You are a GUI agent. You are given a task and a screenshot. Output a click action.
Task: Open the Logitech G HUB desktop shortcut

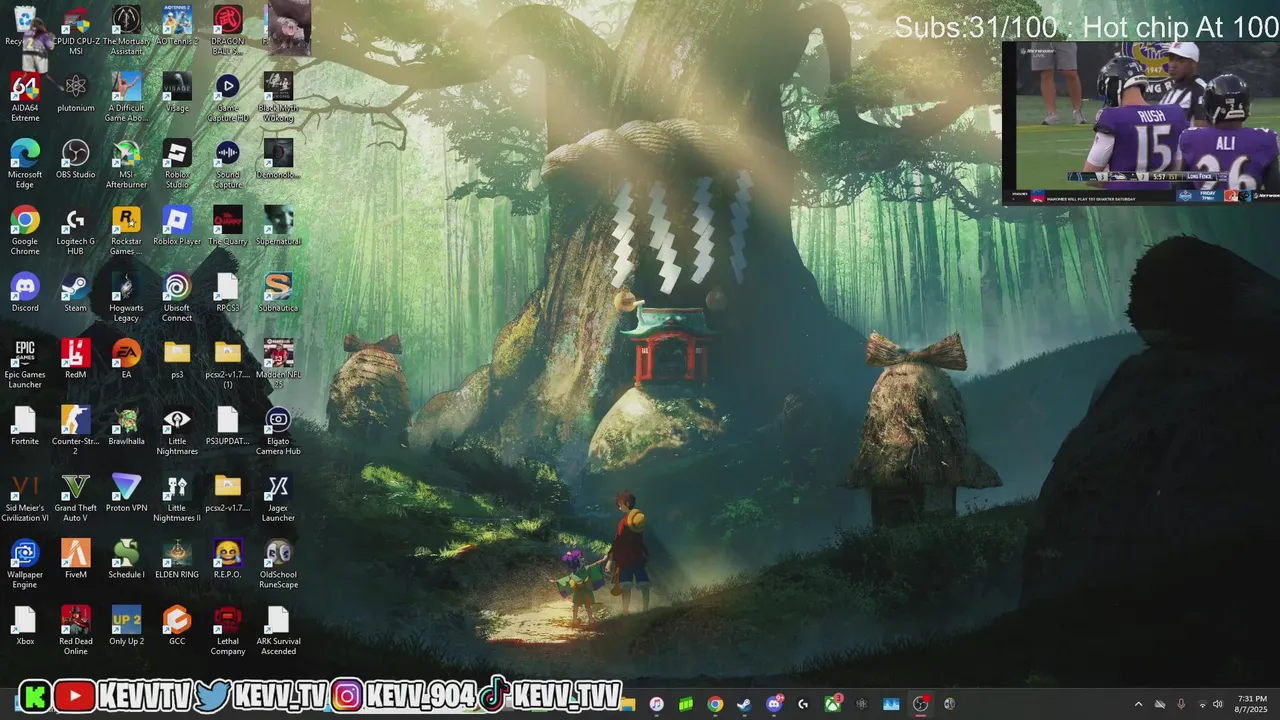click(x=75, y=231)
